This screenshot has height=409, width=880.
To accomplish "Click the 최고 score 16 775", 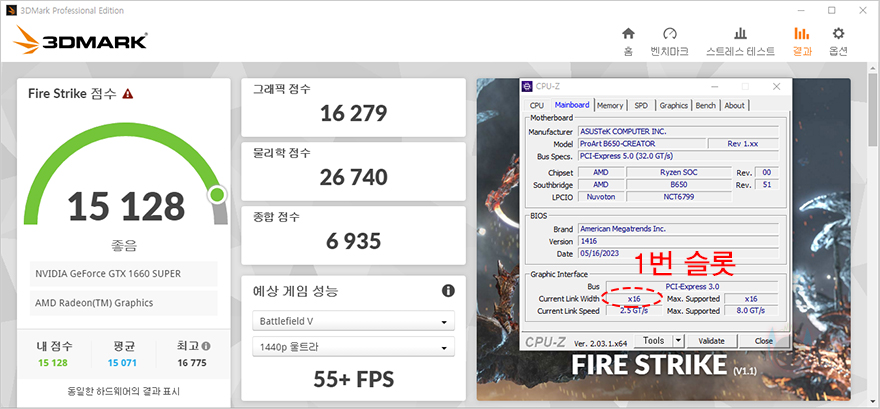I will click(x=192, y=363).
